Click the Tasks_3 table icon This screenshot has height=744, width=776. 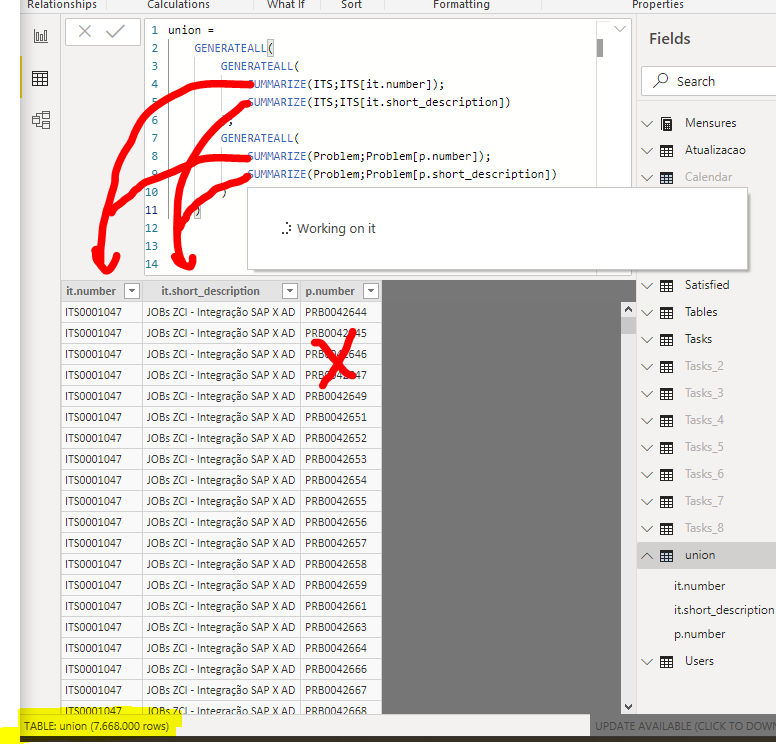point(667,394)
